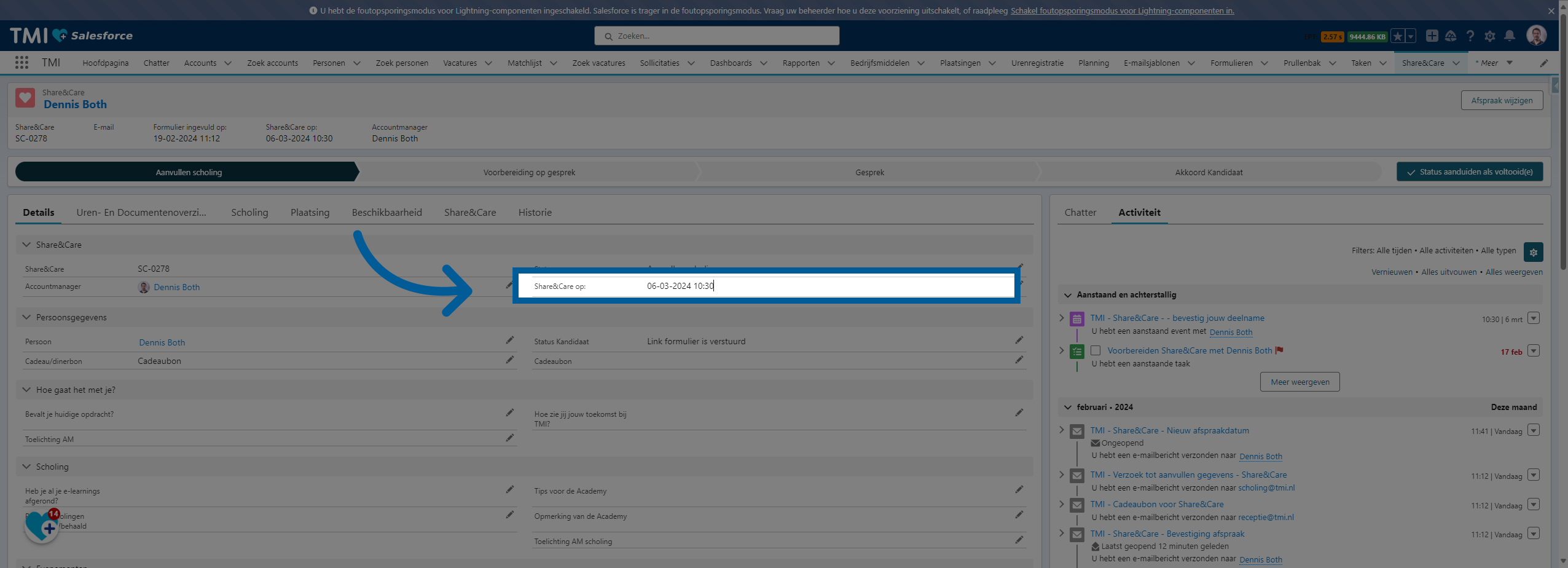Click the Vernieuwen link
1568x568 pixels.
point(1392,272)
